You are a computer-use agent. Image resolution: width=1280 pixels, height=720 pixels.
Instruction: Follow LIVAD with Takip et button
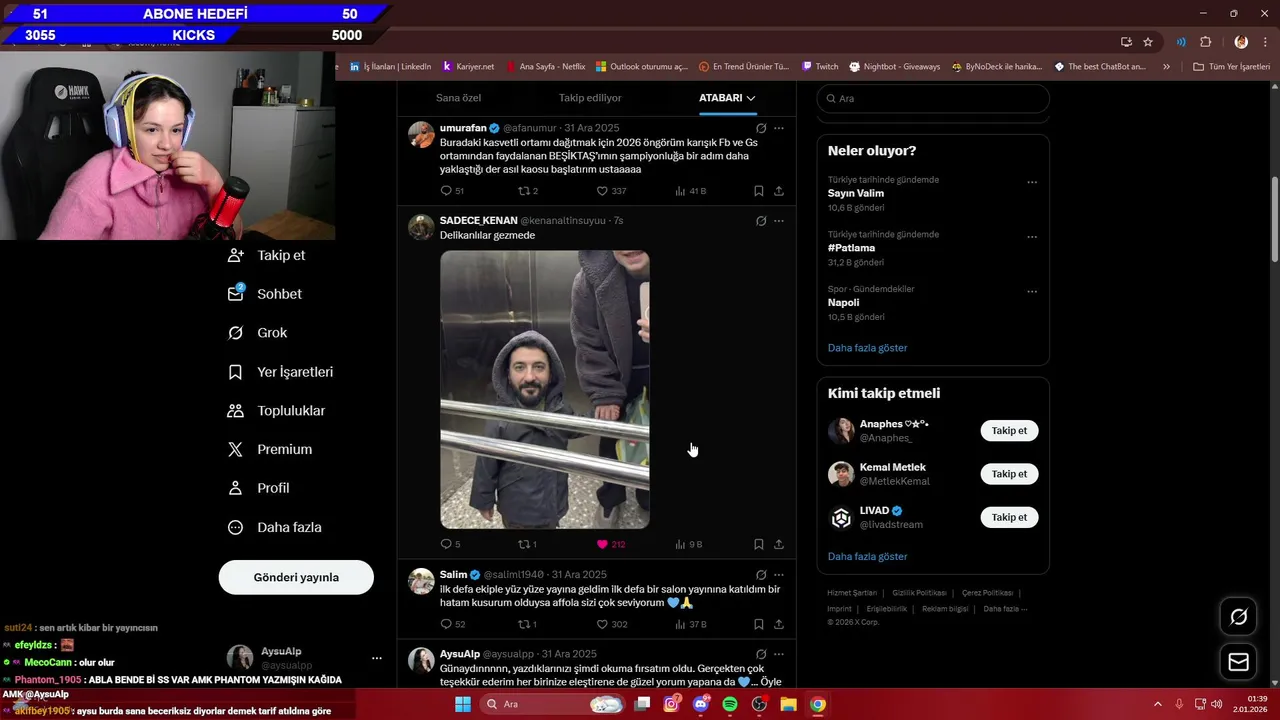click(x=1009, y=517)
